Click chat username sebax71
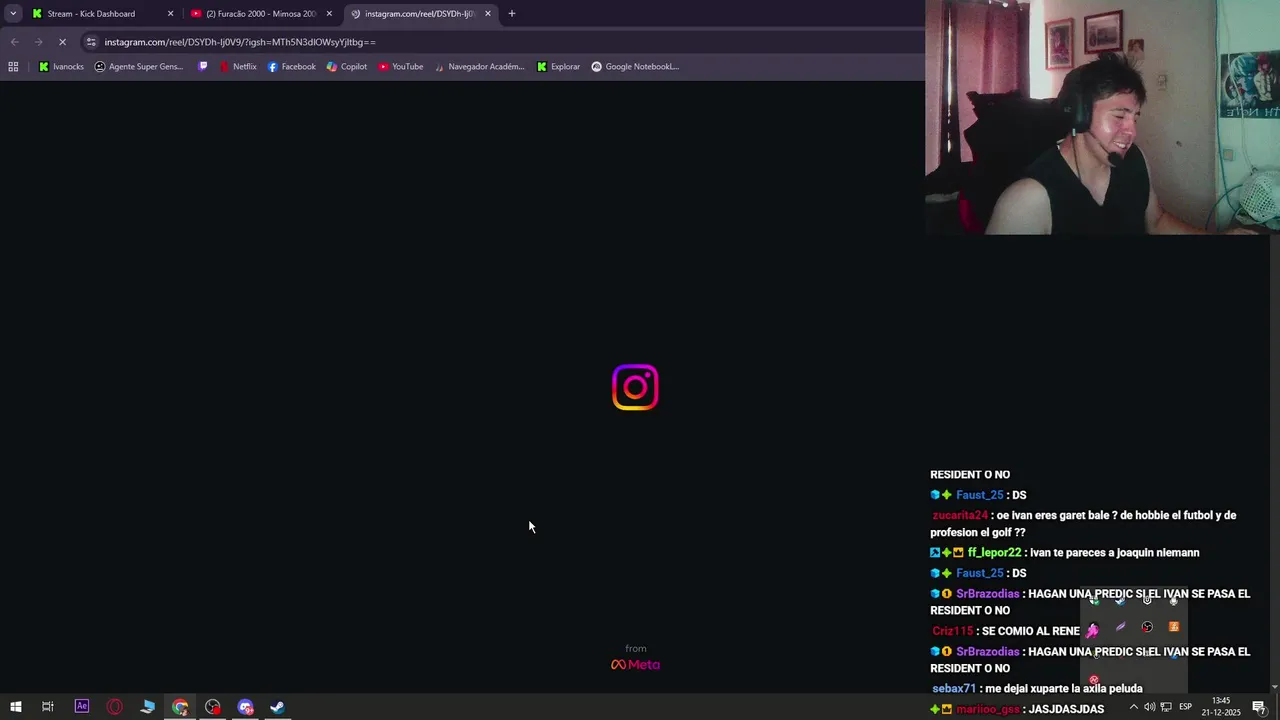The height and width of the screenshot is (720, 1280). [954, 689]
